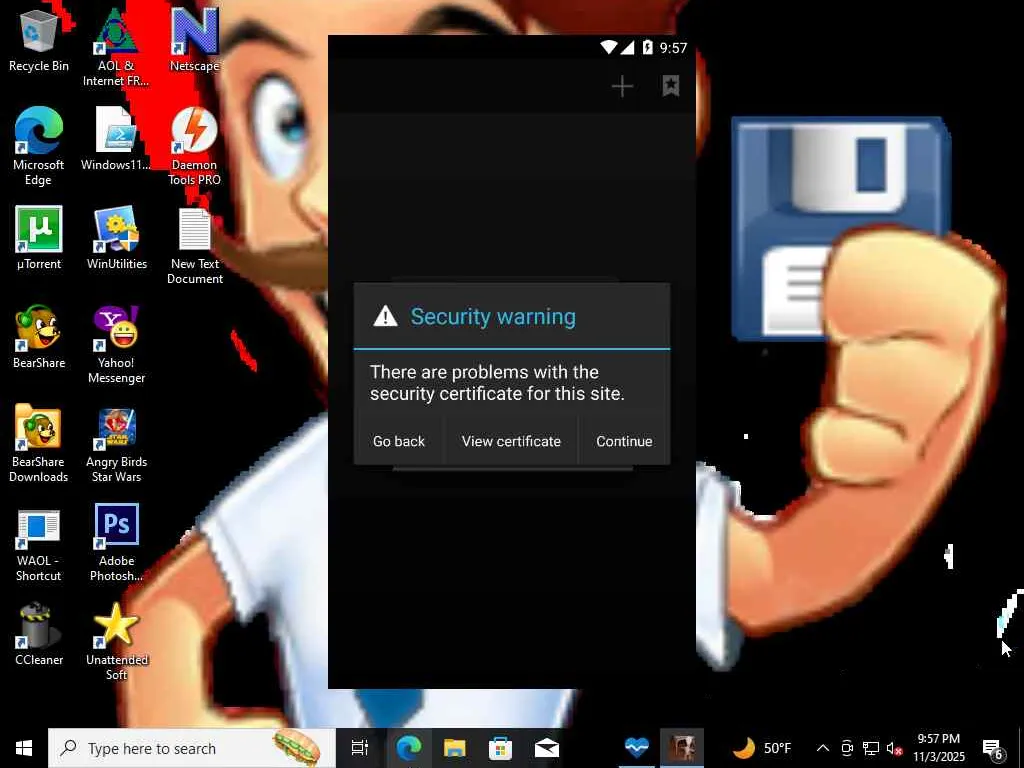Switch to the running app thumbnail on taskbar

682,747
